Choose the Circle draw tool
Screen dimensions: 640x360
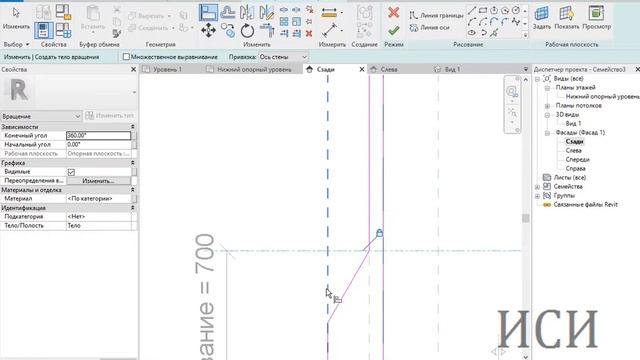[516, 10]
